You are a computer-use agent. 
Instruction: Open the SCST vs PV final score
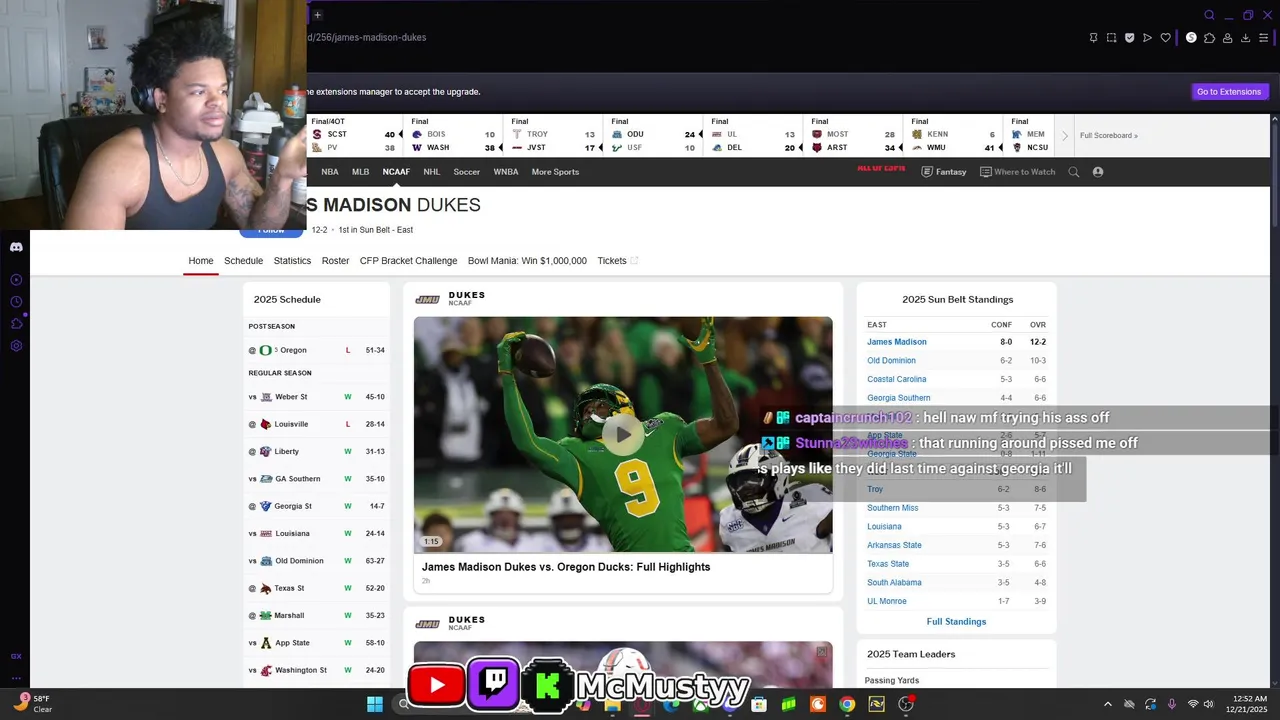pyautogui.click(x=354, y=135)
